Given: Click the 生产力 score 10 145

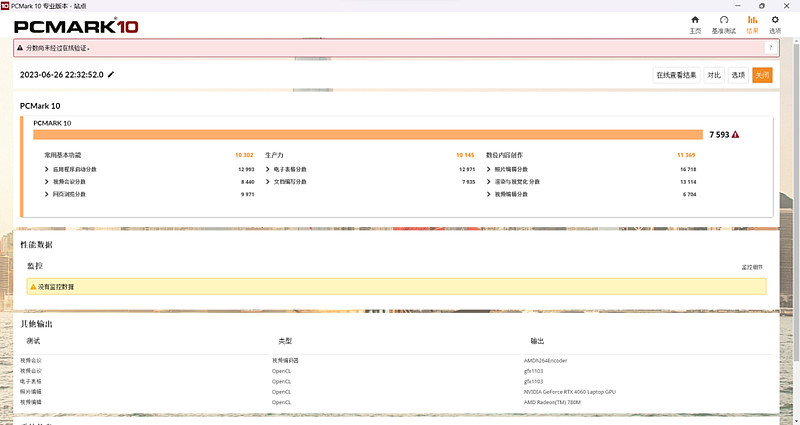Looking at the screenshot, I should [465, 155].
